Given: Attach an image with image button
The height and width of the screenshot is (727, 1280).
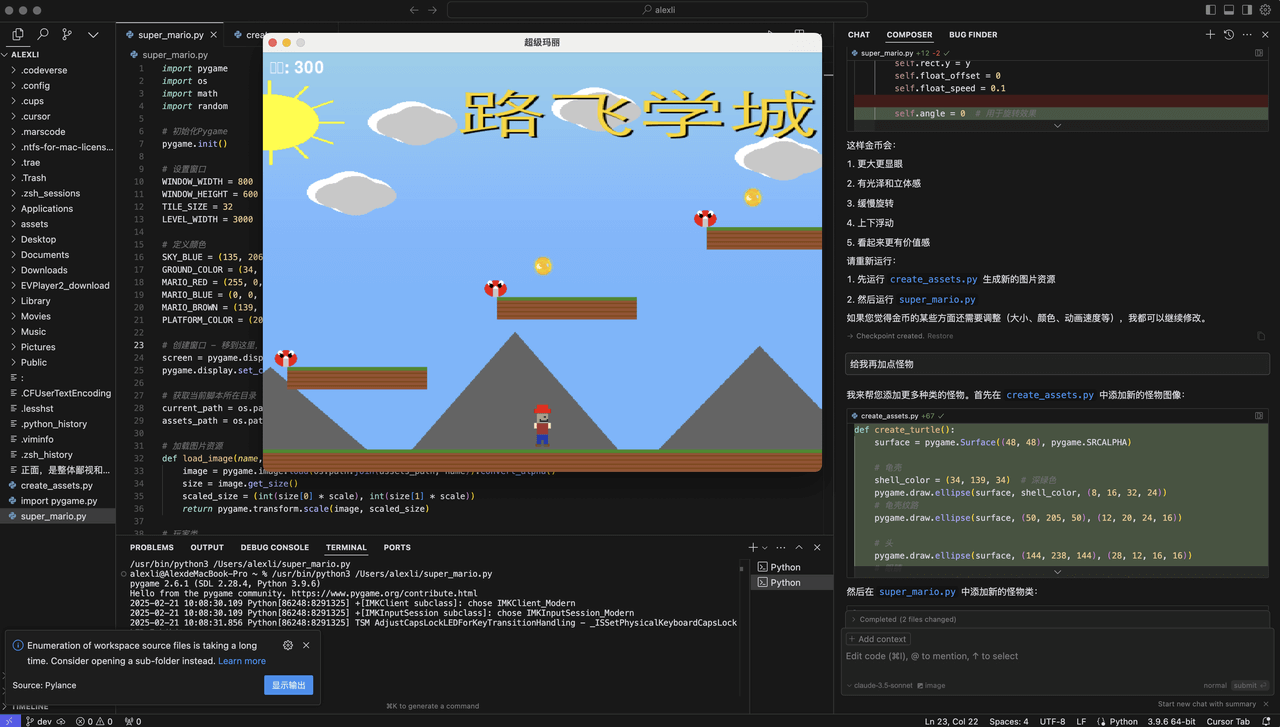Looking at the screenshot, I should click(931, 686).
